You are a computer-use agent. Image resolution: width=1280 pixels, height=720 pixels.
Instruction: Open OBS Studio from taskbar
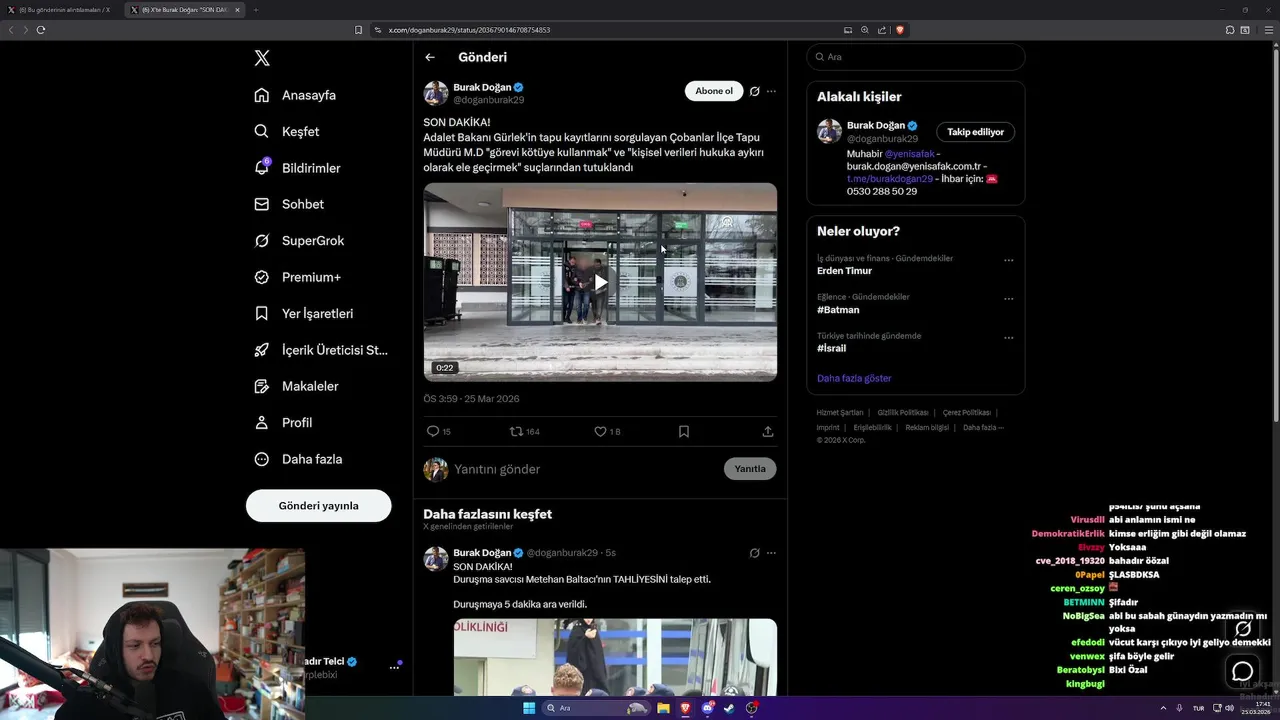click(751, 708)
